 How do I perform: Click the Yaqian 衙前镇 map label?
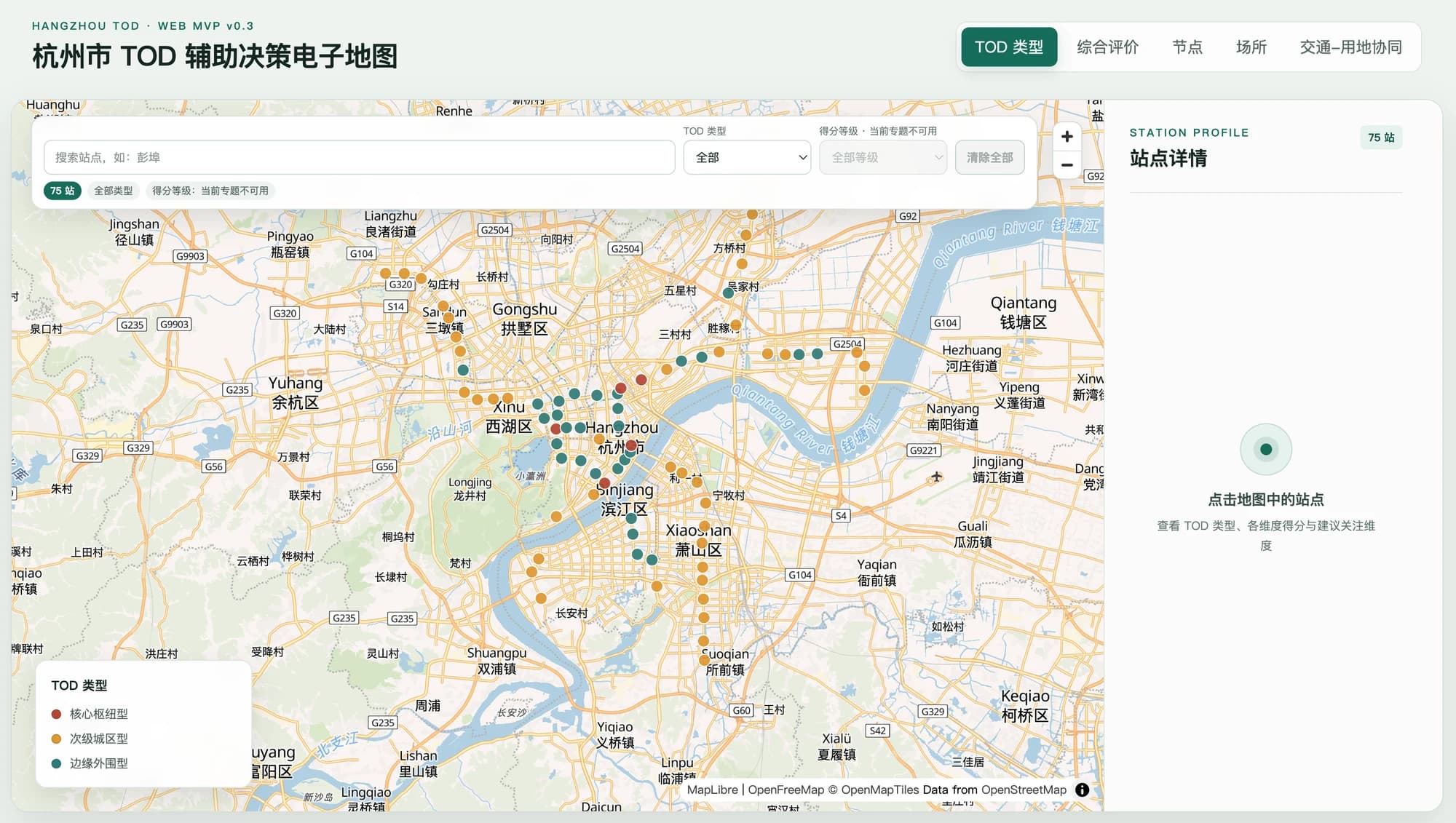[877, 573]
